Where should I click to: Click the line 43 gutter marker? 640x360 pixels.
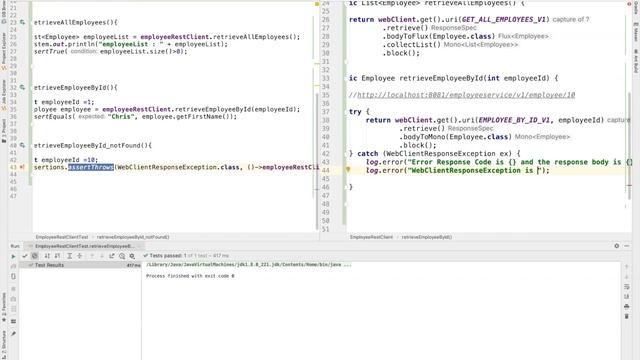(x=22, y=167)
